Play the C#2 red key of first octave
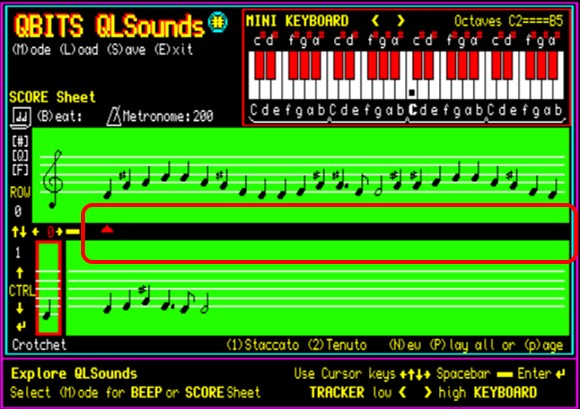The image size is (580, 409). coord(260,65)
